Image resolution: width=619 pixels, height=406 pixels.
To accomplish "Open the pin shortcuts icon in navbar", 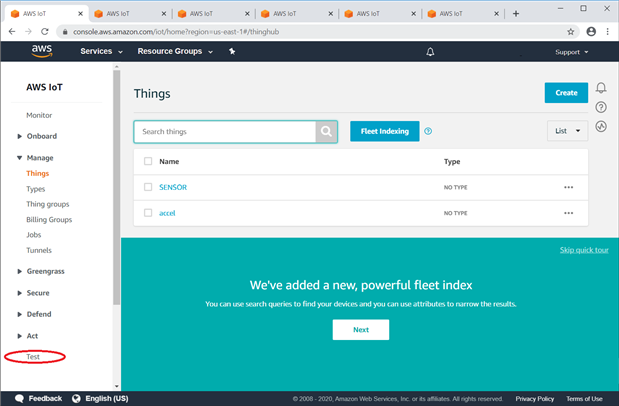I will [232, 51].
